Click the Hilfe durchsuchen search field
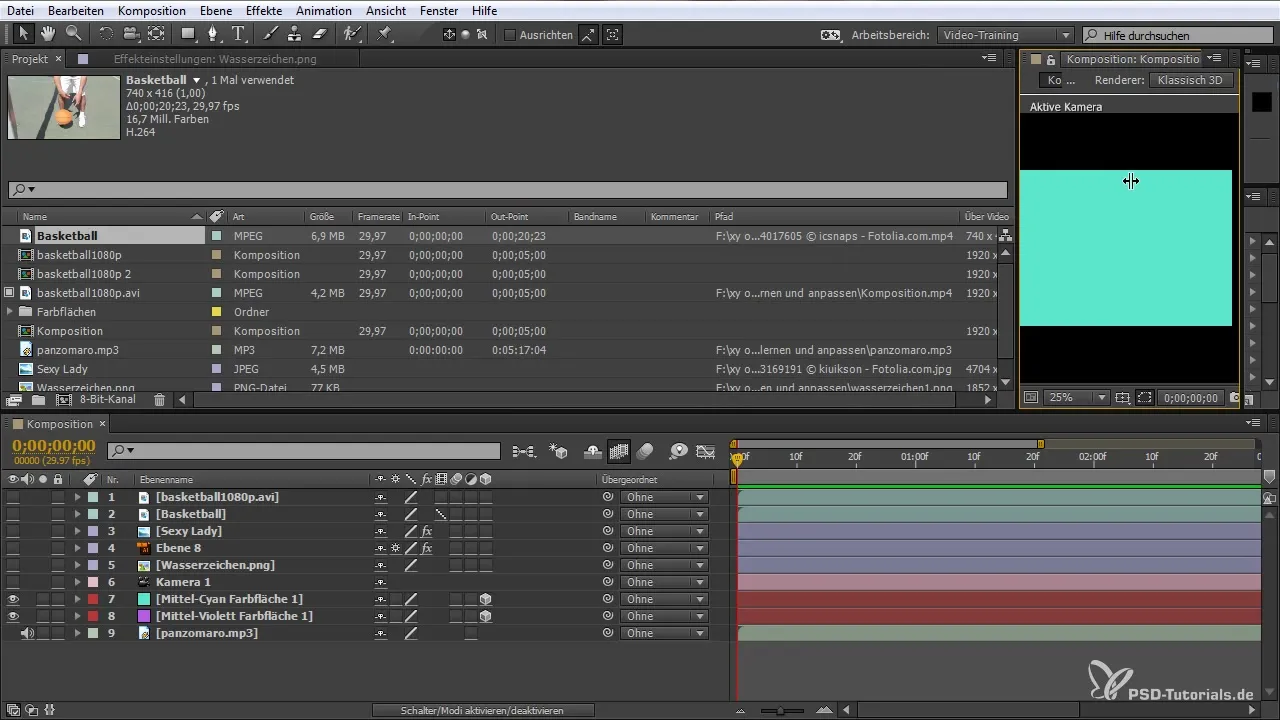This screenshot has width=1280, height=720. [x=1177, y=35]
